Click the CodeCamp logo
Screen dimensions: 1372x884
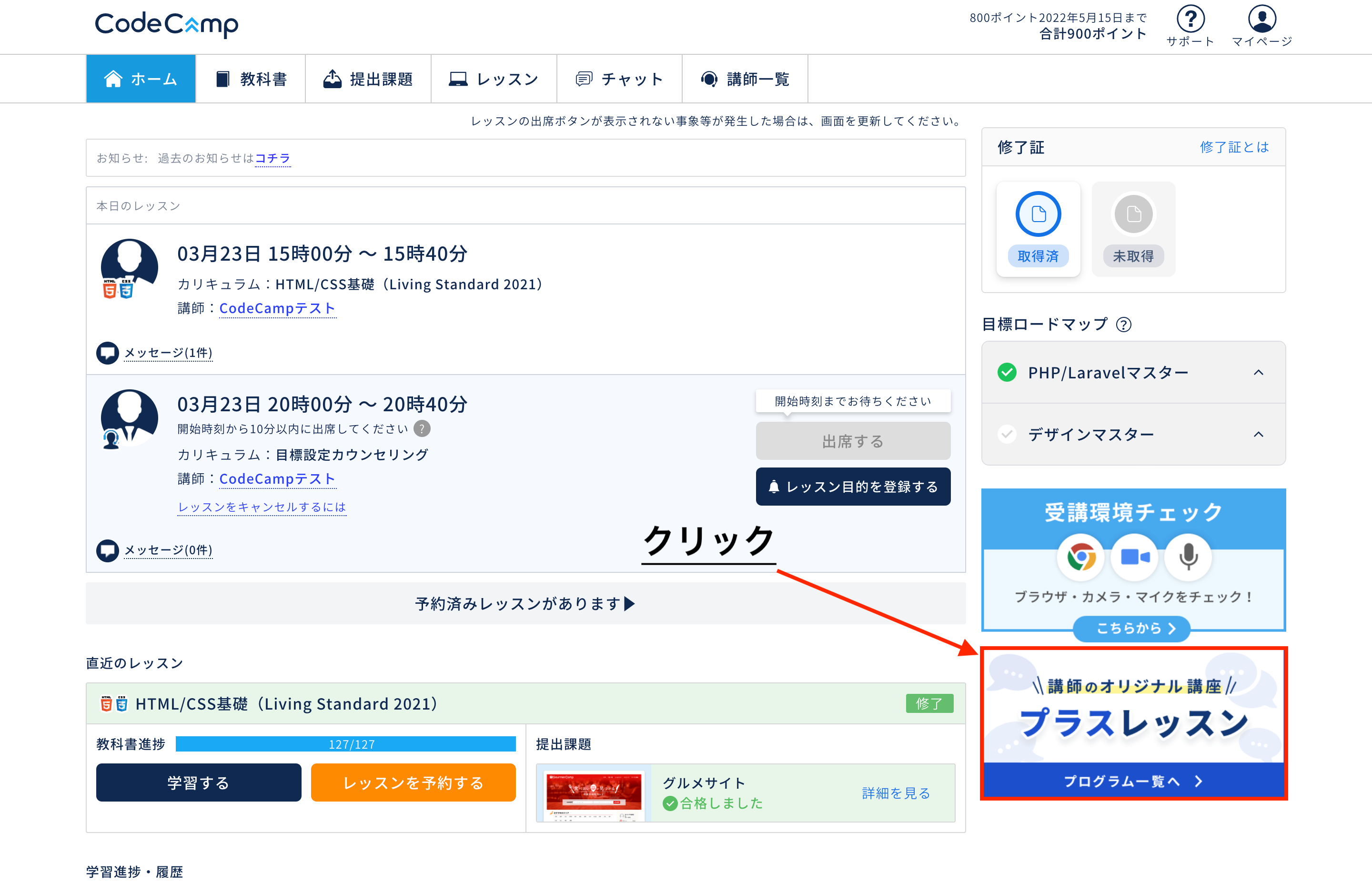coord(166,24)
